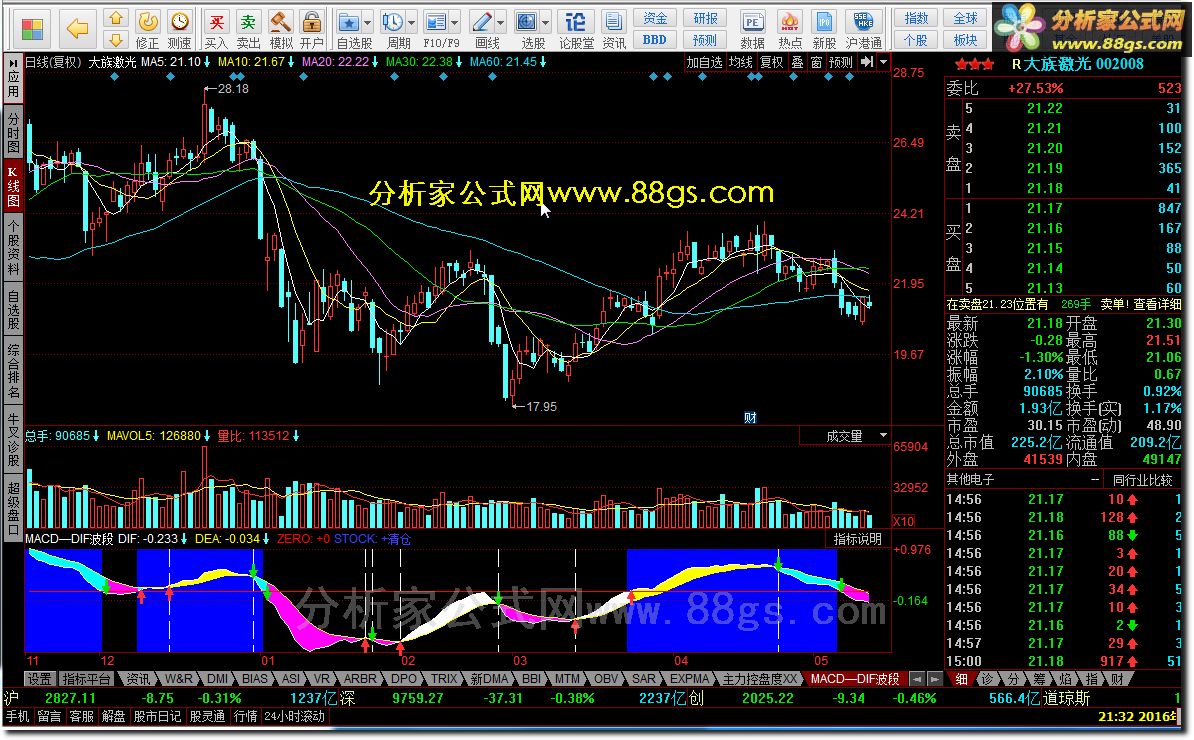The width and height of the screenshot is (1194, 740).
Task: Click the 资金 funds button
Action: tap(655, 18)
